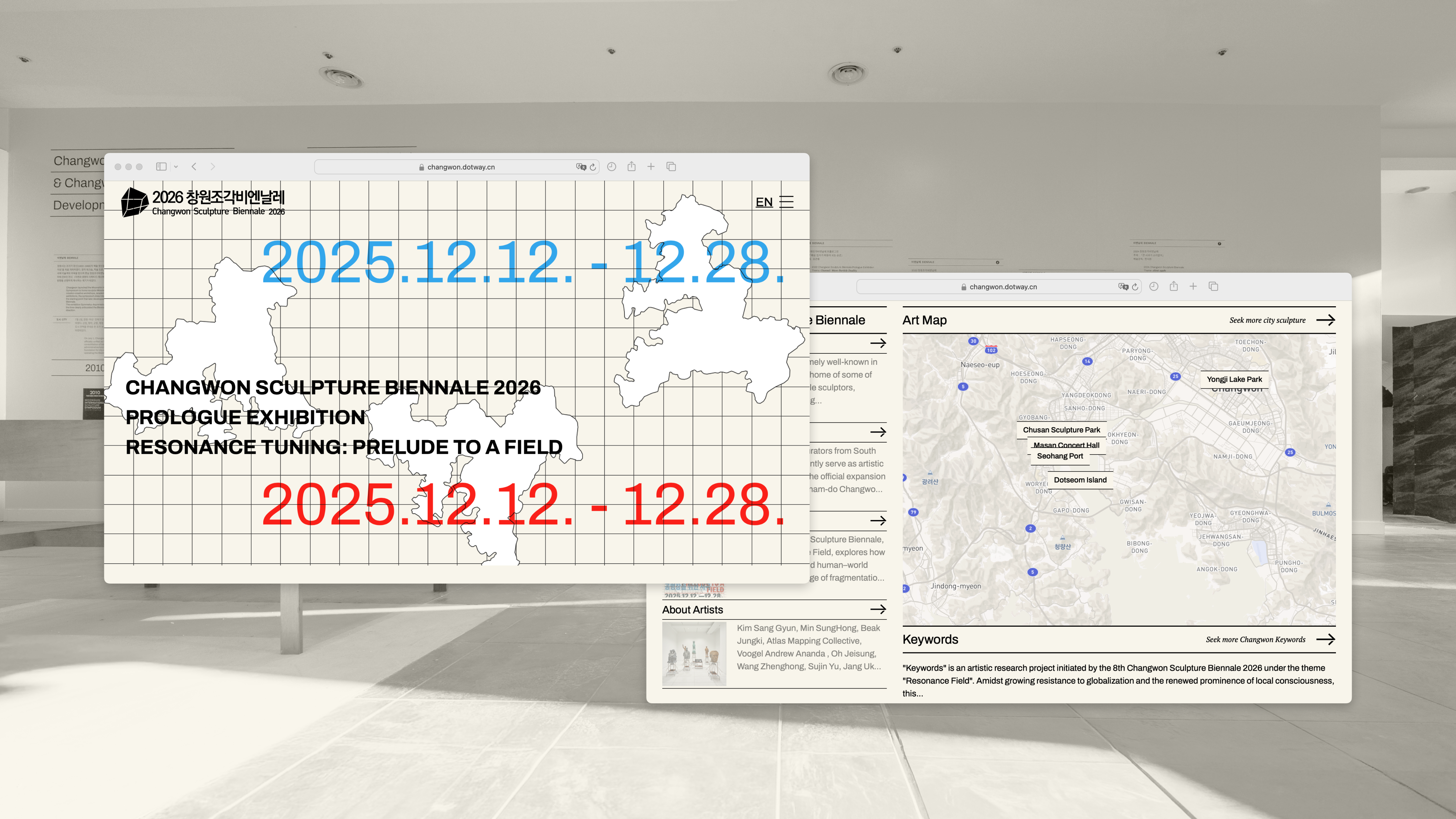Screen dimensions: 1456x819
Task: Click the Changwon Sculpture Biennale logo
Action: tap(202, 202)
